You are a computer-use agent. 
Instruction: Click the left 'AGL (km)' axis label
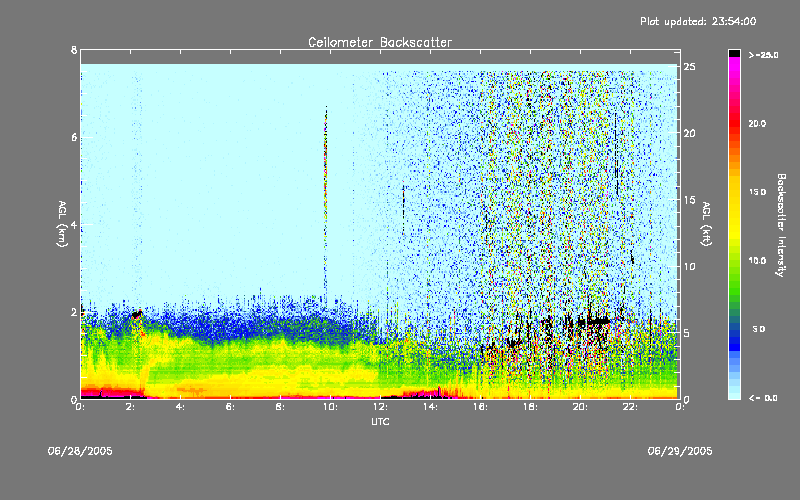coord(62,224)
